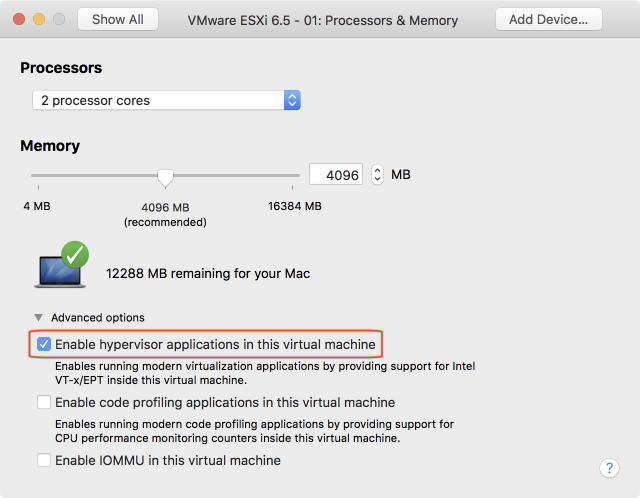This screenshot has width=640, height=498.
Task: Click the yellow minimize window button
Action: [39, 19]
